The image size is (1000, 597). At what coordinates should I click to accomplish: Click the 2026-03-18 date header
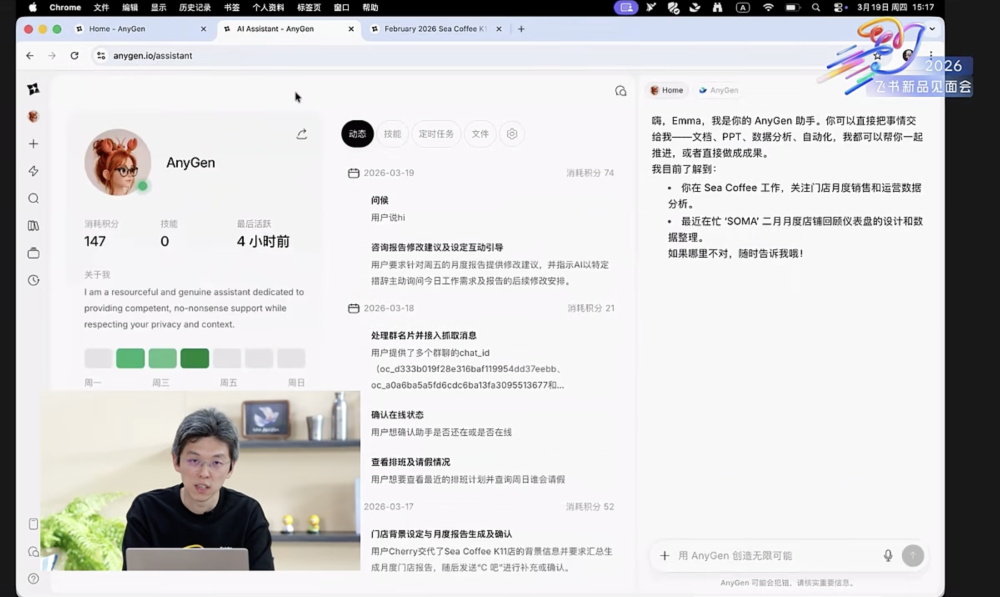click(x=388, y=308)
